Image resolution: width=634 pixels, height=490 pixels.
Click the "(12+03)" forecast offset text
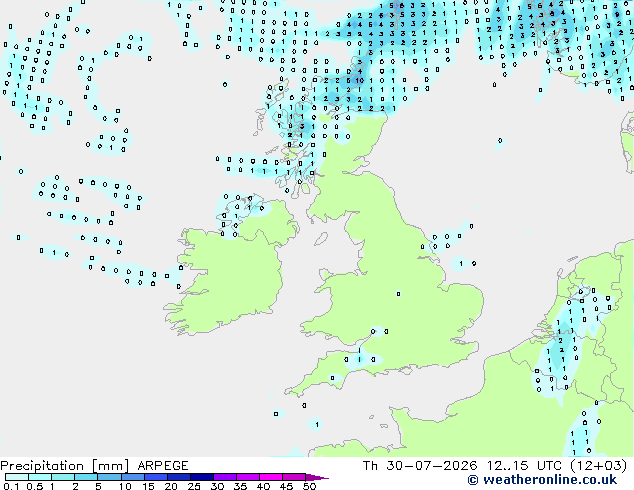pyautogui.click(x=599, y=466)
